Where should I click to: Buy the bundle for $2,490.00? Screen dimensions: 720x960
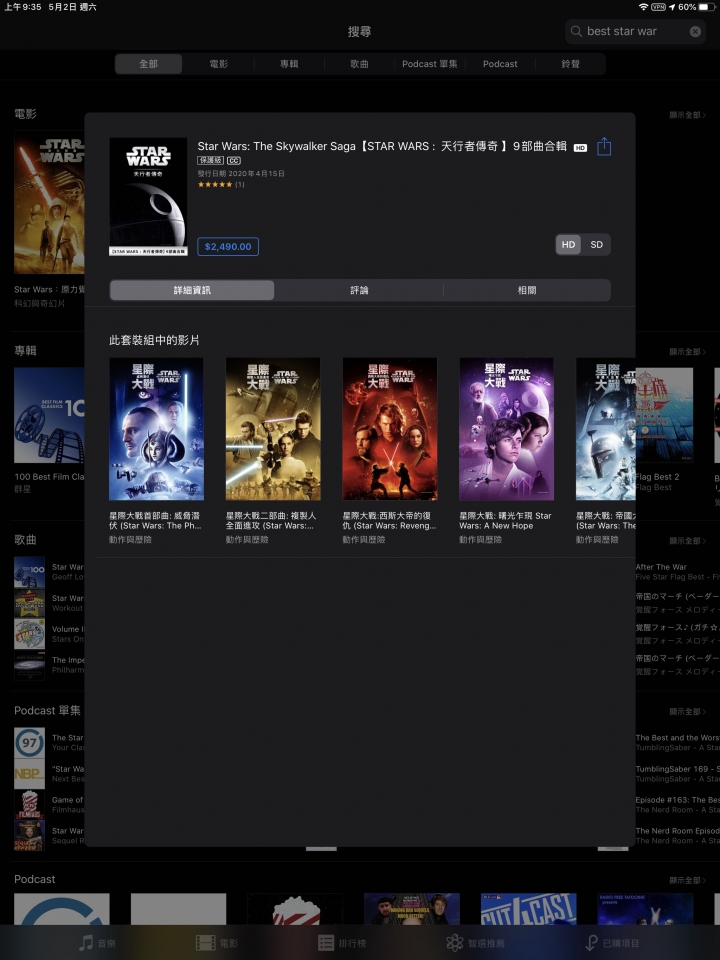(x=228, y=247)
